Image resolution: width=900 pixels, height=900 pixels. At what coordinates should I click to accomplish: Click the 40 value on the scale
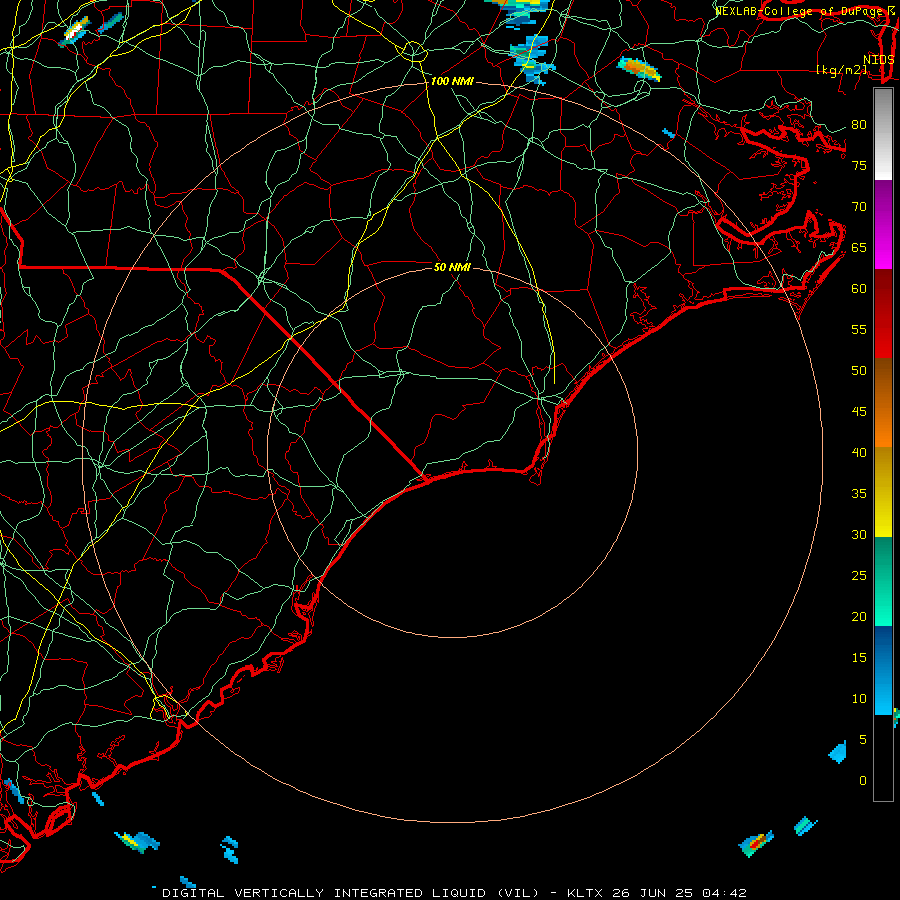click(859, 452)
